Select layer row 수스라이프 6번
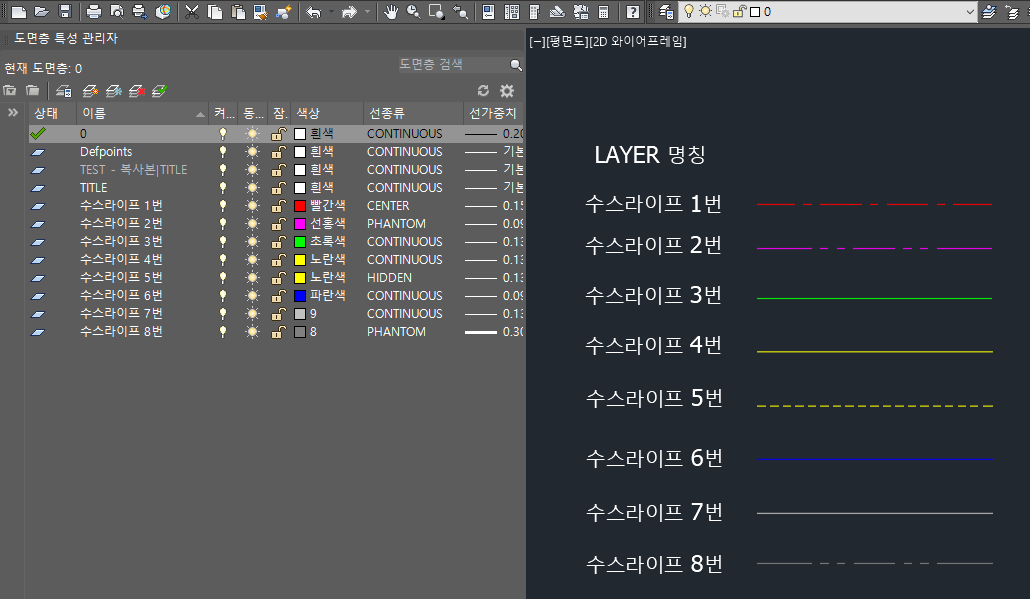The height and width of the screenshot is (599, 1030). (276, 296)
